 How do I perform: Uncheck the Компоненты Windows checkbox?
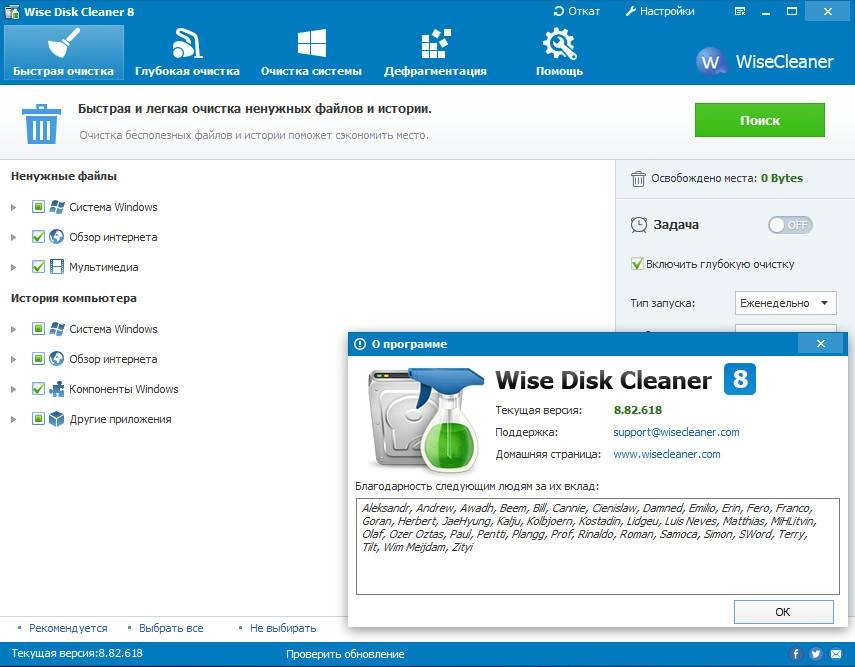coord(38,389)
